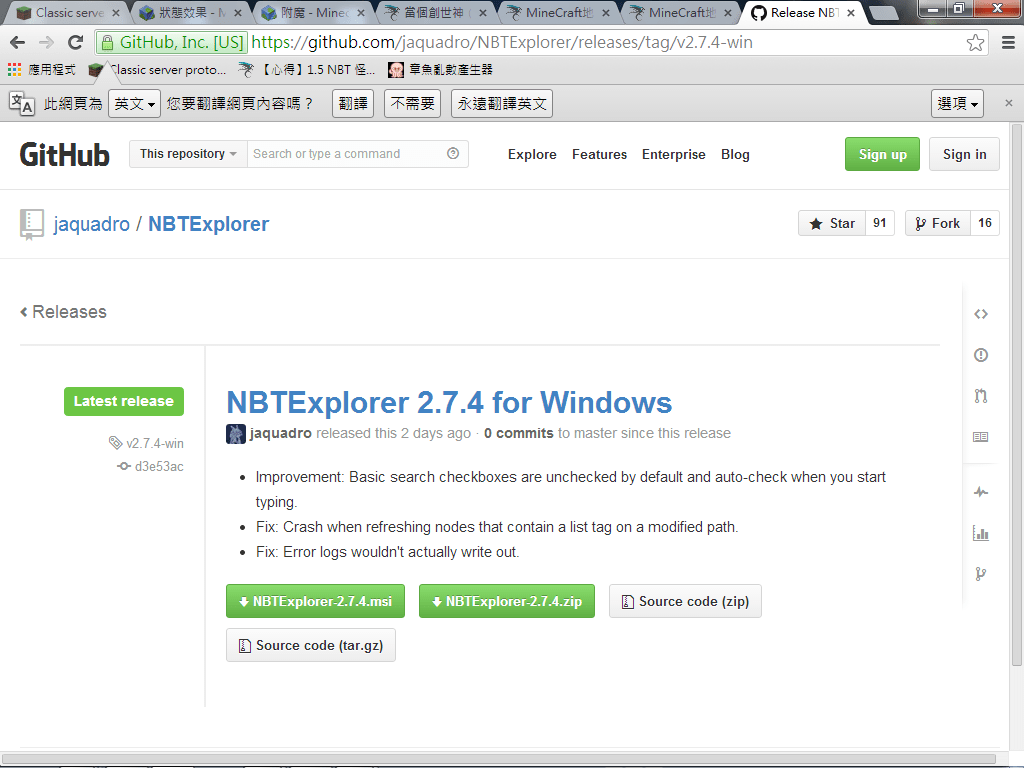The width and height of the screenshot is (1024, 768).
Task: Click the Sign in button
Action: pyautogui.click(x=965, y=154)
